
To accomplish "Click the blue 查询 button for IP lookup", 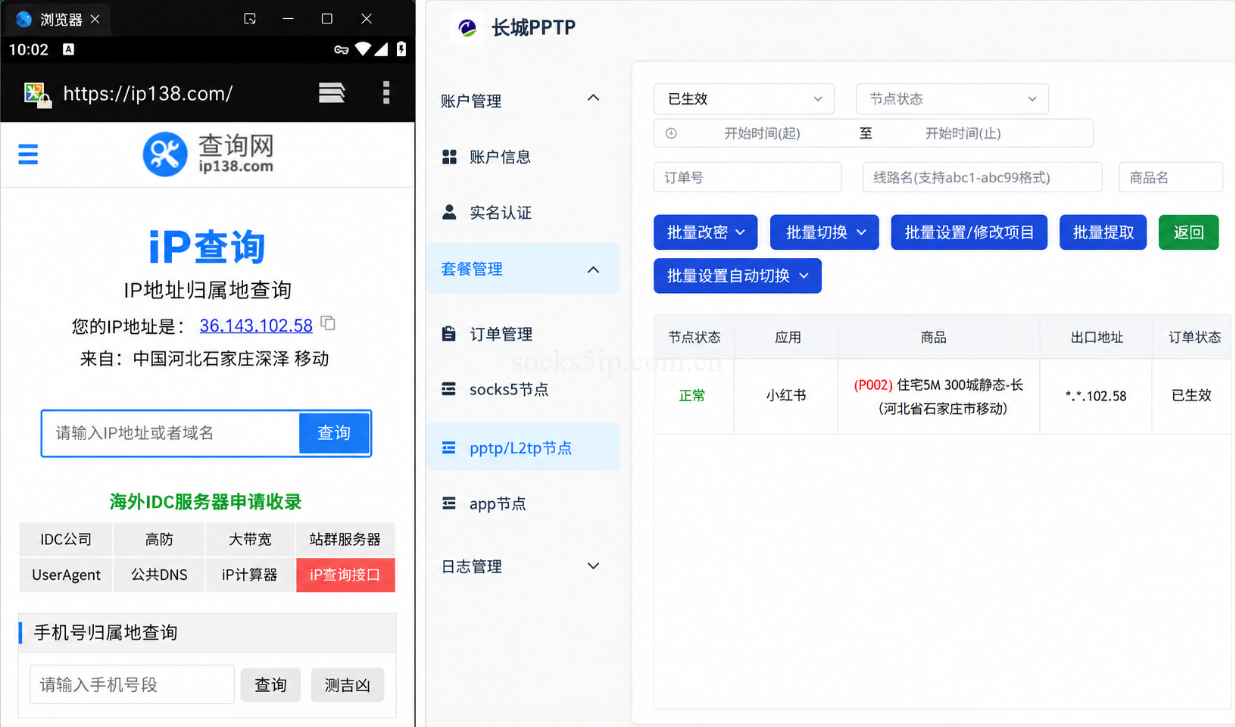I will click(334, 433).
